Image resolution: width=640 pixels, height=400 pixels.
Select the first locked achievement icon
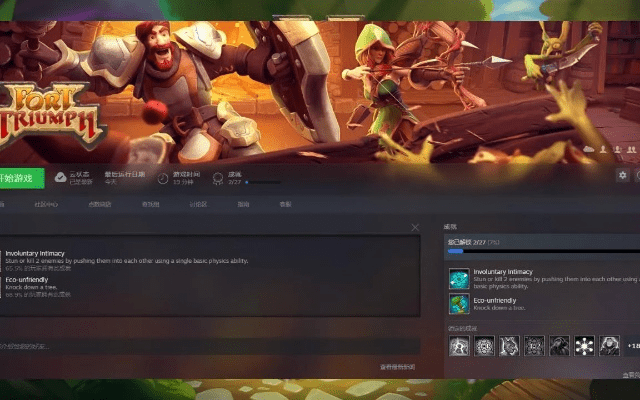[x=459, y=345]
